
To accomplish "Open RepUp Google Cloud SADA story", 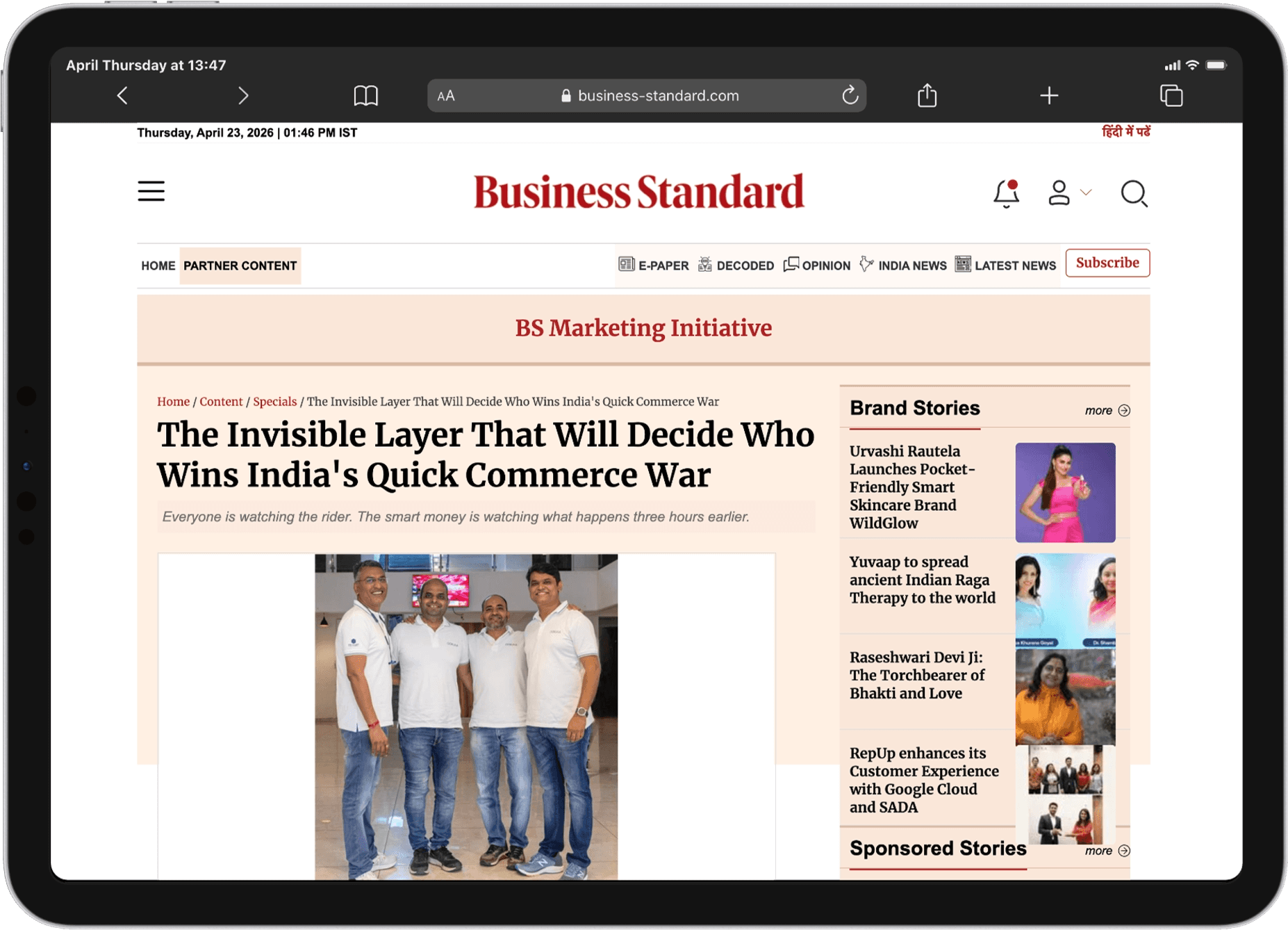I will point(924,781).
